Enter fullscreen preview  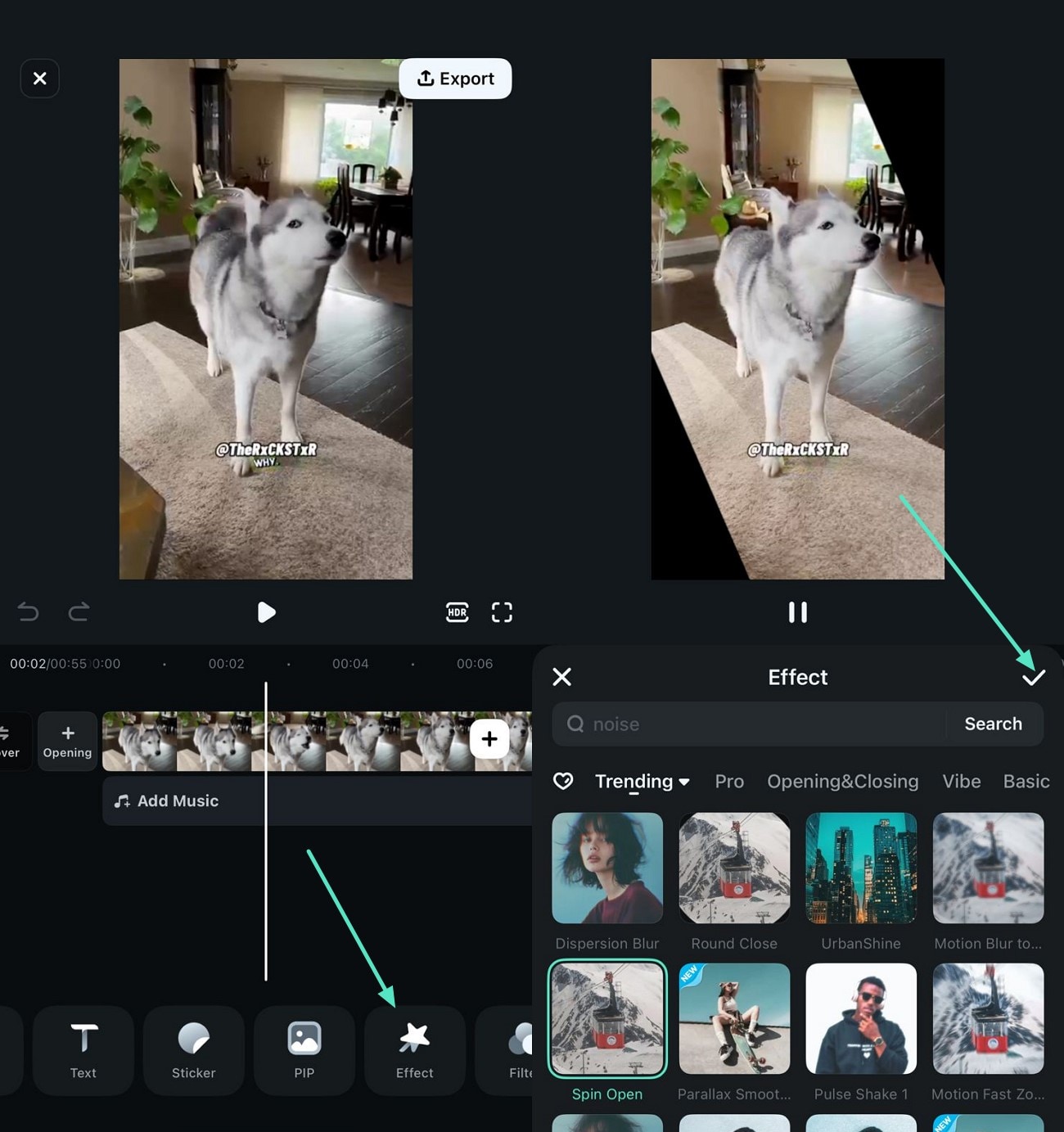502,612
